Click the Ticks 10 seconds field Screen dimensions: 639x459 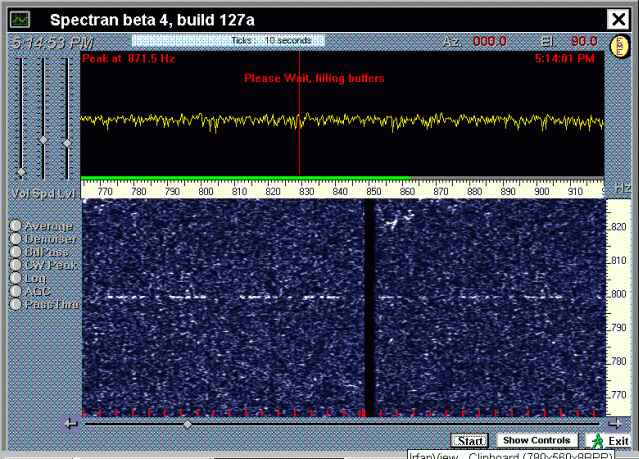[228, 41]
